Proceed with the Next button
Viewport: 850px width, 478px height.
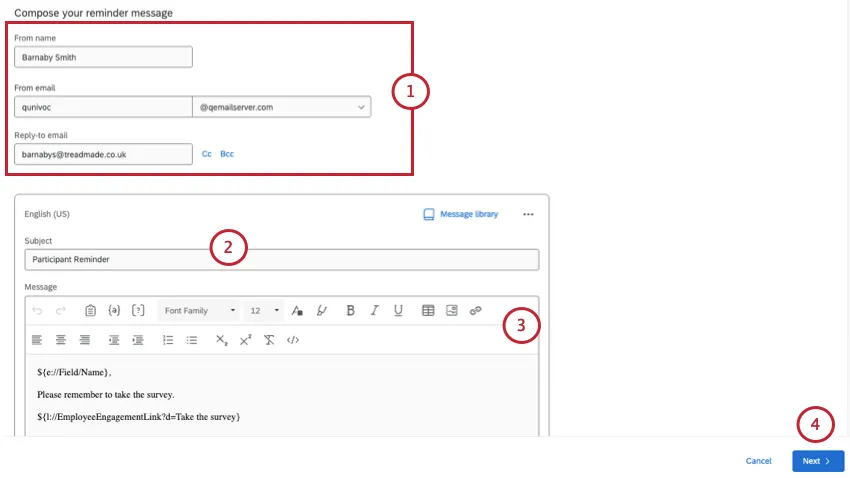point(818,461)
